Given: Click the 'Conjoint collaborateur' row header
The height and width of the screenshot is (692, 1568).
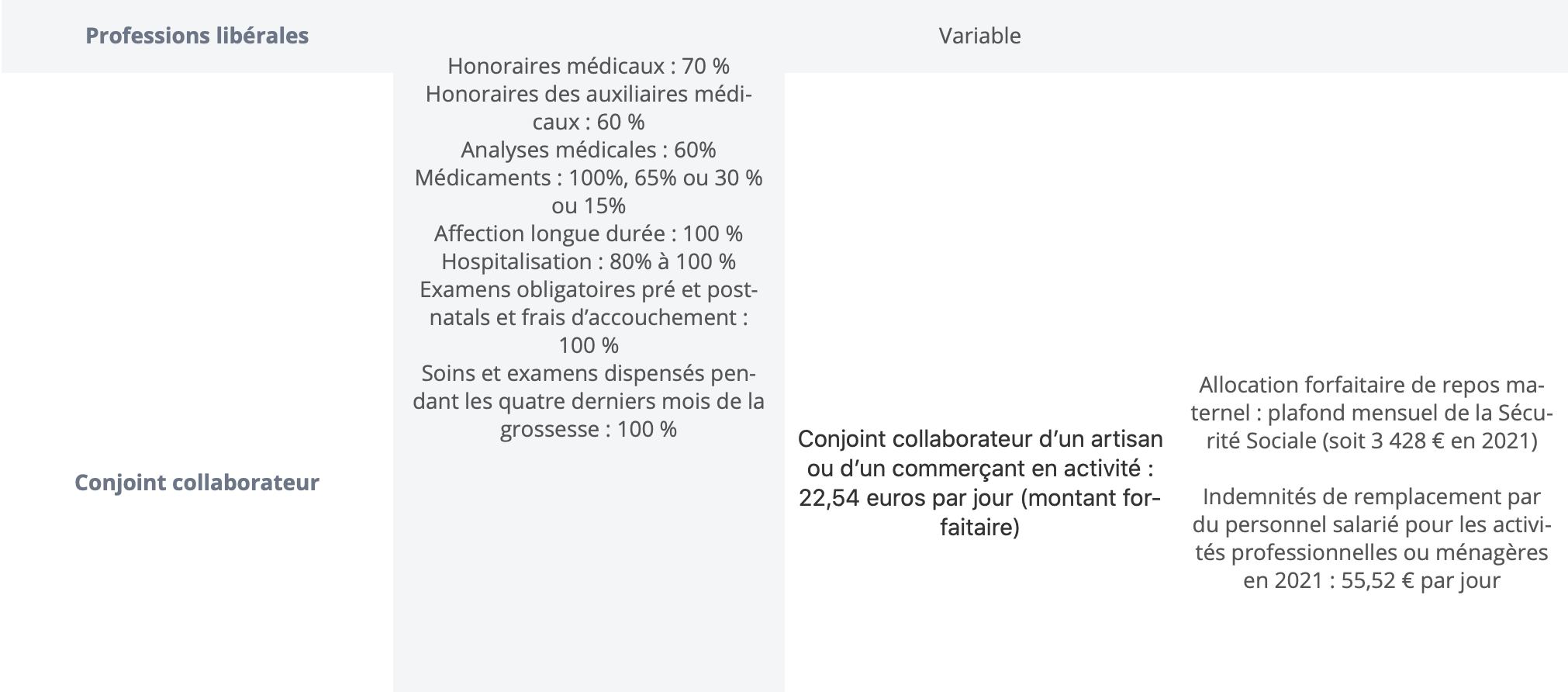Looking at the screenshot, I should 197,483.
